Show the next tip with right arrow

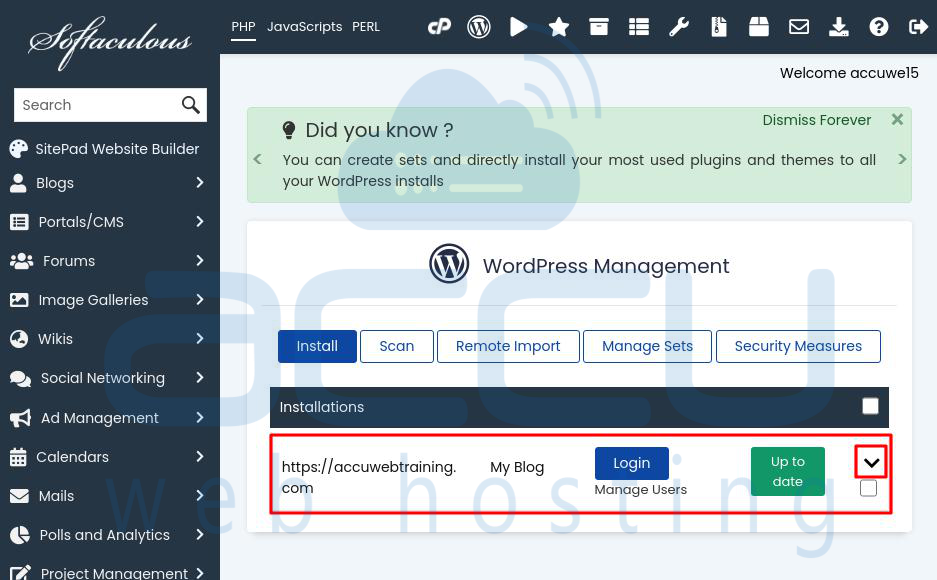[x=902, y=159]
